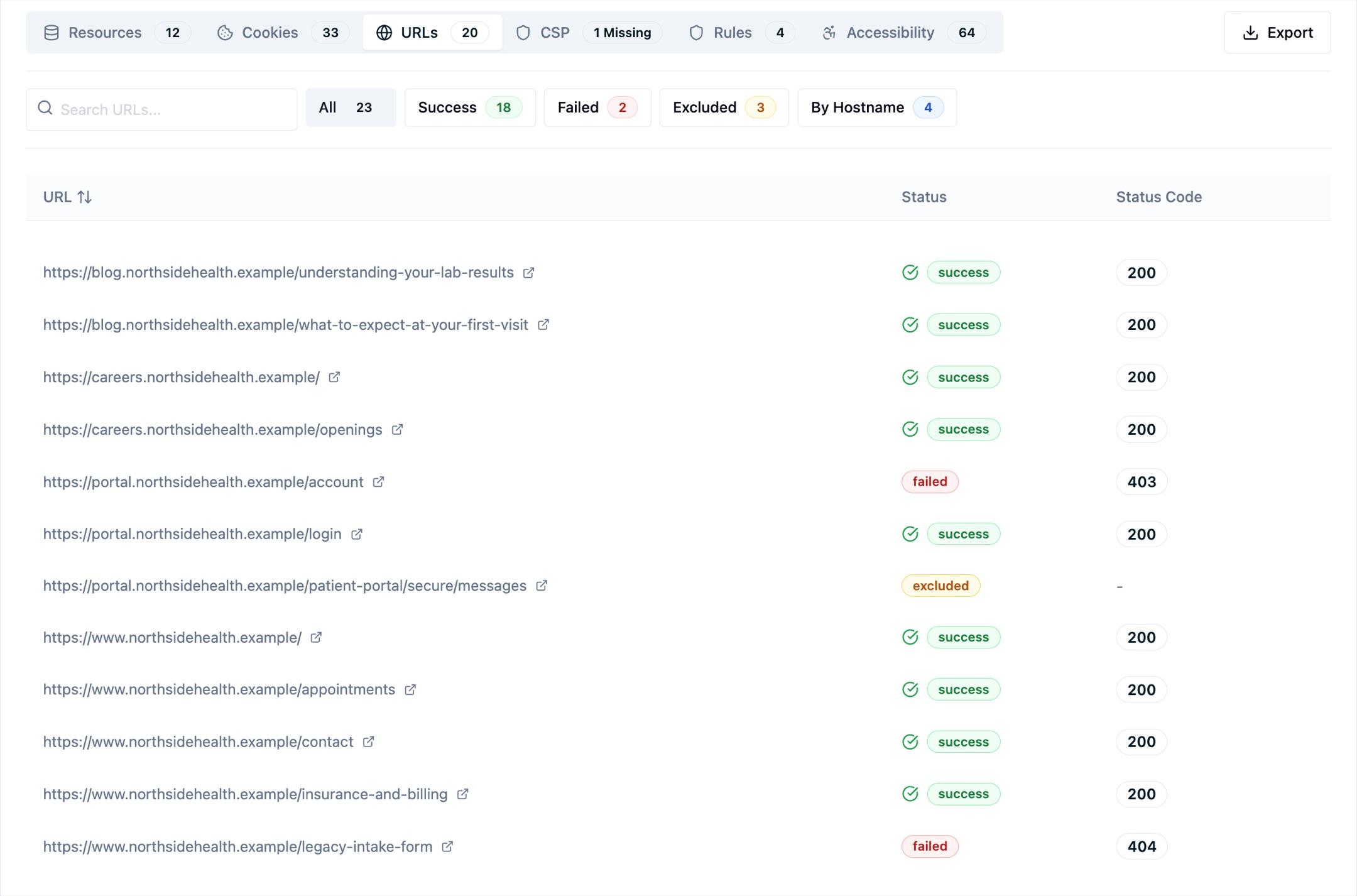
Task: Click the green check icon in first-visit row
Action: click(910, 325)
